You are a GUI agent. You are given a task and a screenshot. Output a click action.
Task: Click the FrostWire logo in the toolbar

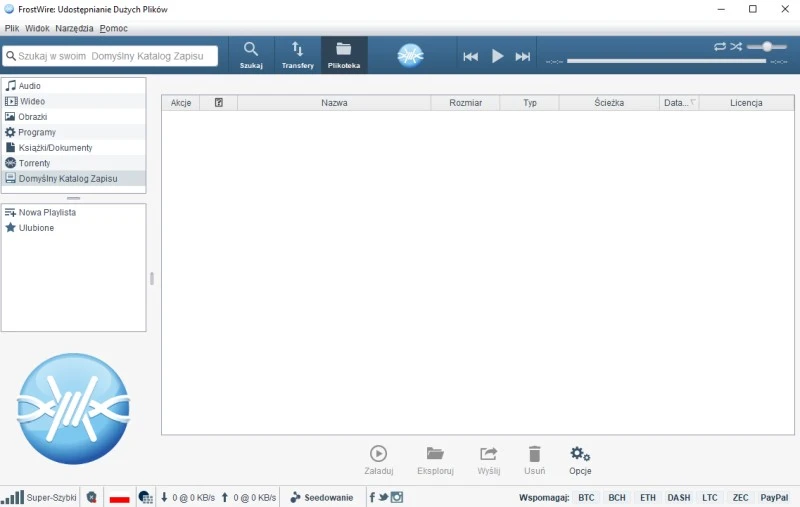coord(410,55)
